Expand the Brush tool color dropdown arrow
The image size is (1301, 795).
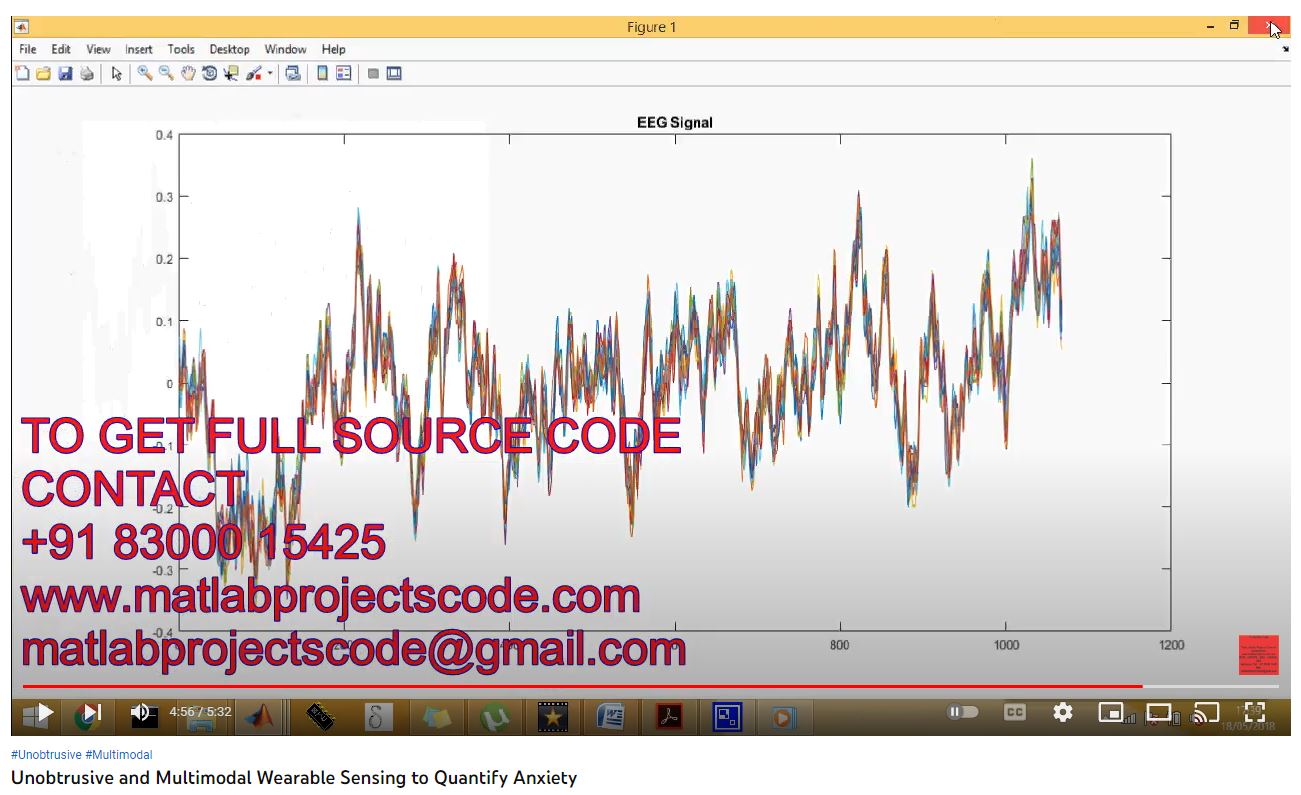(270, 73)
